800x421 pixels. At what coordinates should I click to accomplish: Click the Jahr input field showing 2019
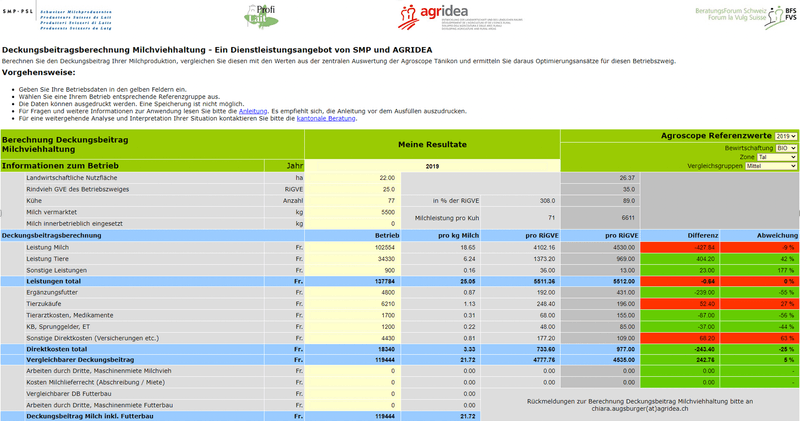click(x=432, y=166)
